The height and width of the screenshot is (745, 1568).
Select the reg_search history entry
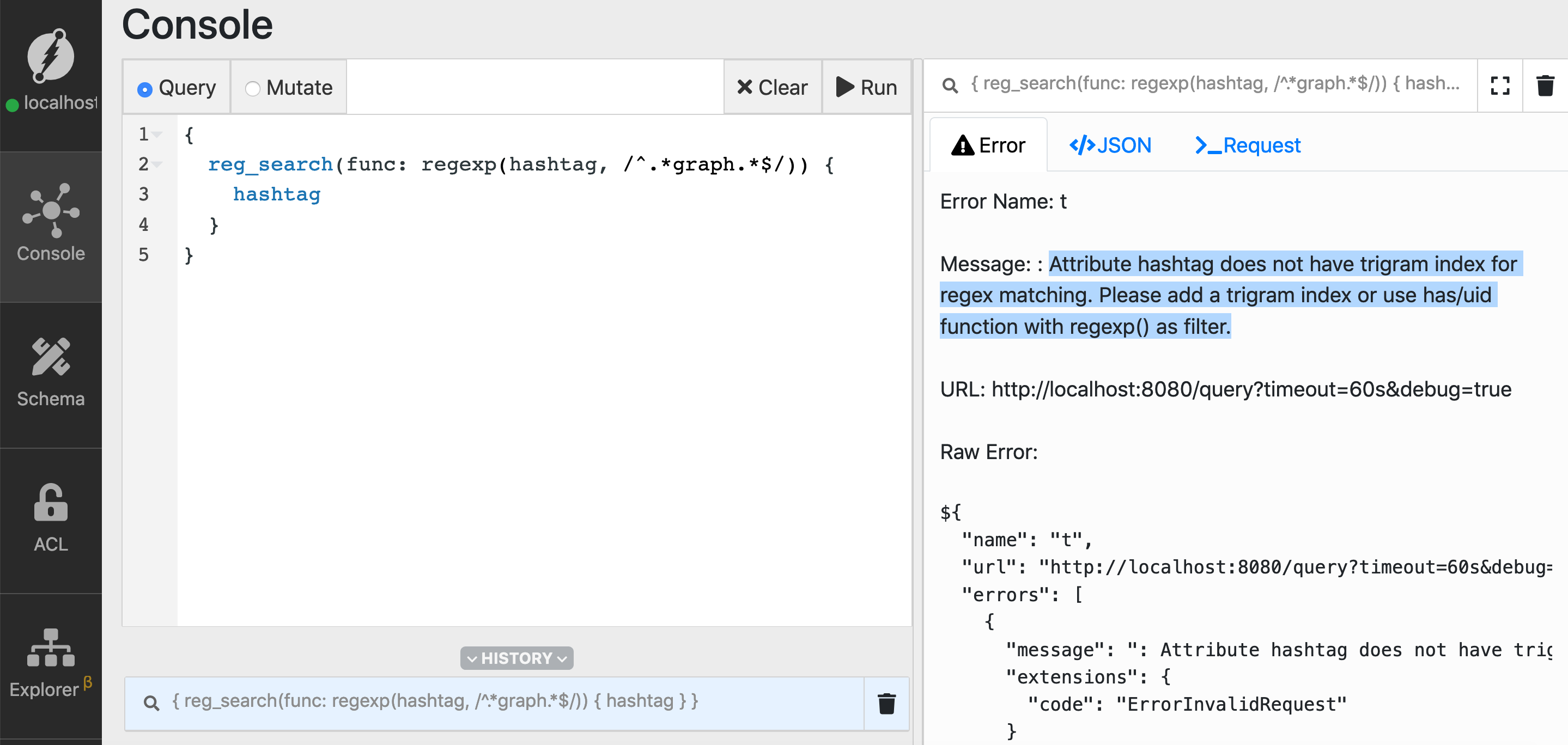point(494,703)
